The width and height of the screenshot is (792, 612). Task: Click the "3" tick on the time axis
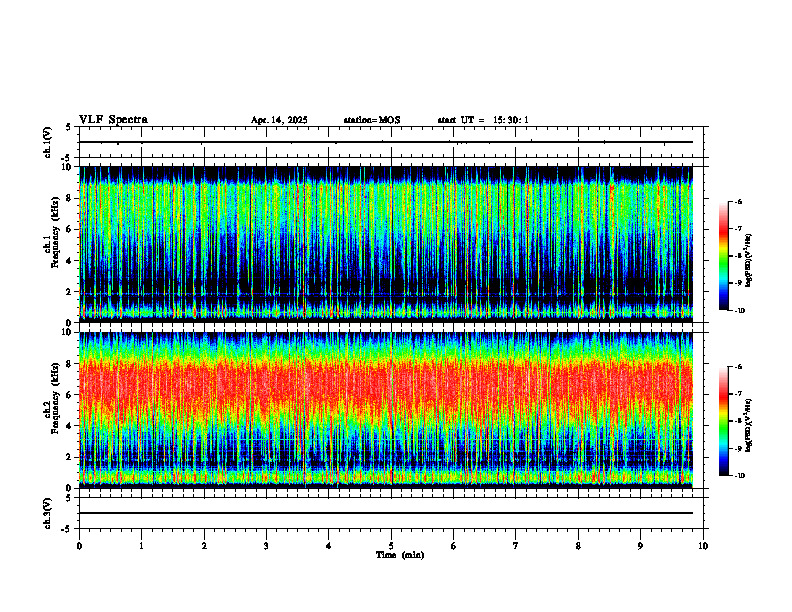[266, 546]
